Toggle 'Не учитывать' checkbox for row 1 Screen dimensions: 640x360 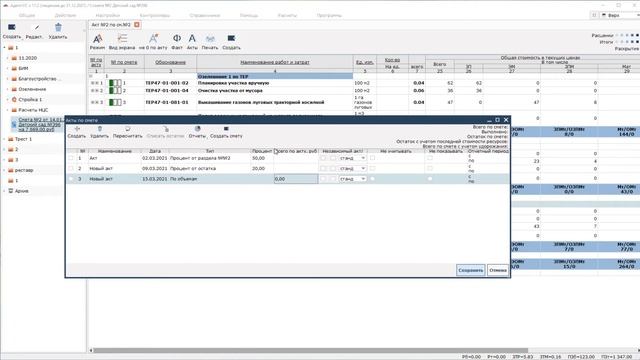[372, 158]
